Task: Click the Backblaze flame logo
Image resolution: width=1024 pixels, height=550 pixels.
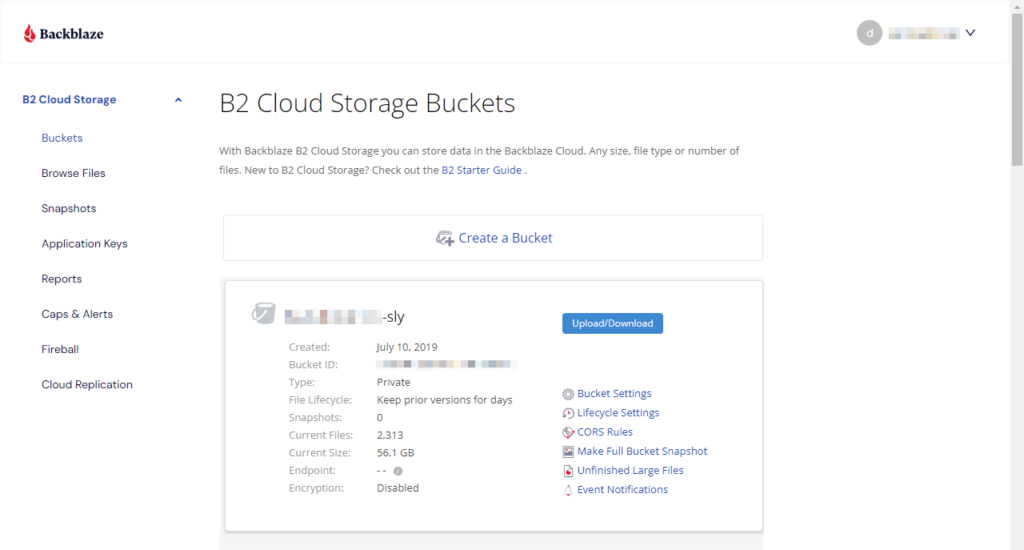Action: (x=29, y=33)
